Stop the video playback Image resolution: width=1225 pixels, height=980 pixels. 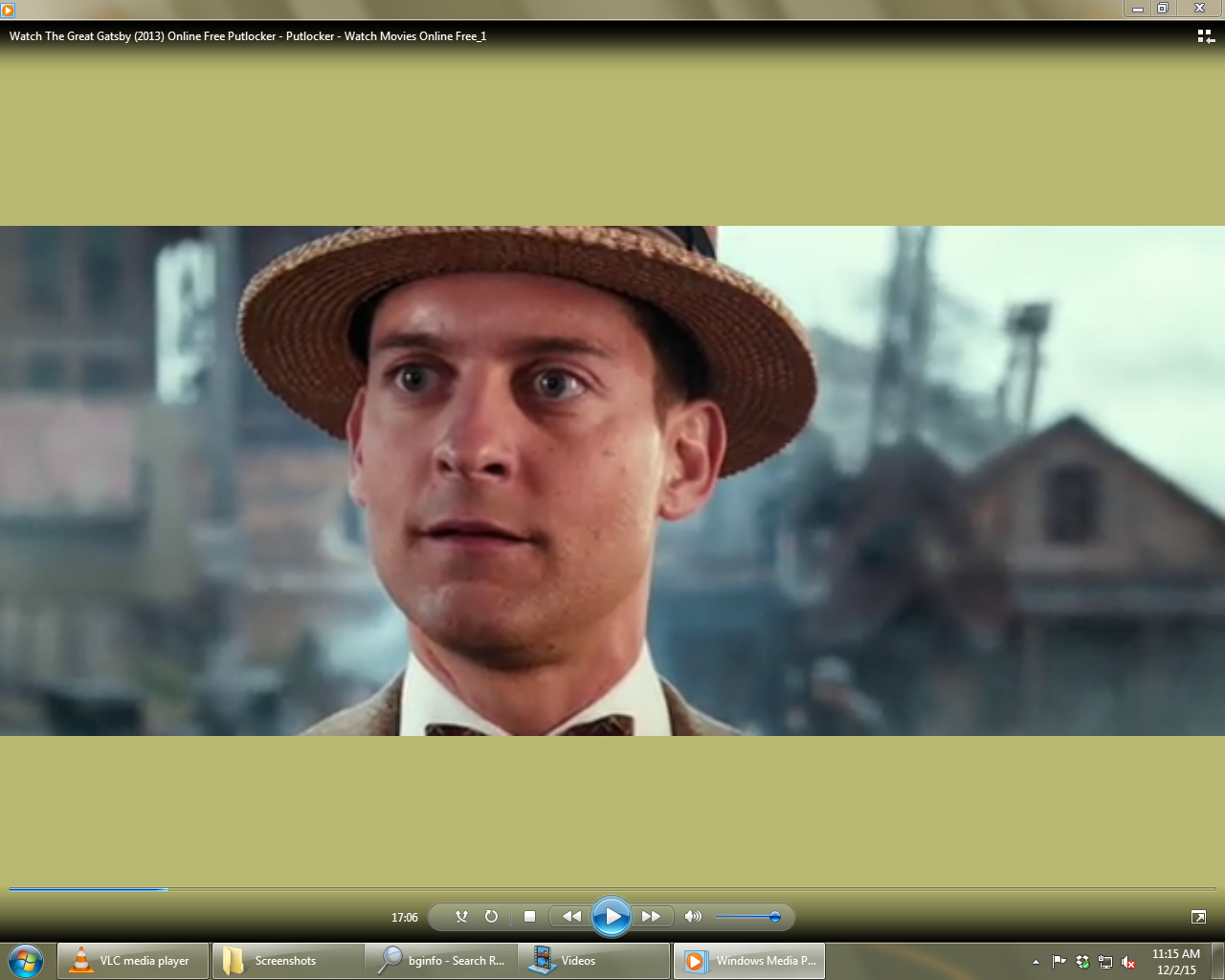tap(529, 917)
